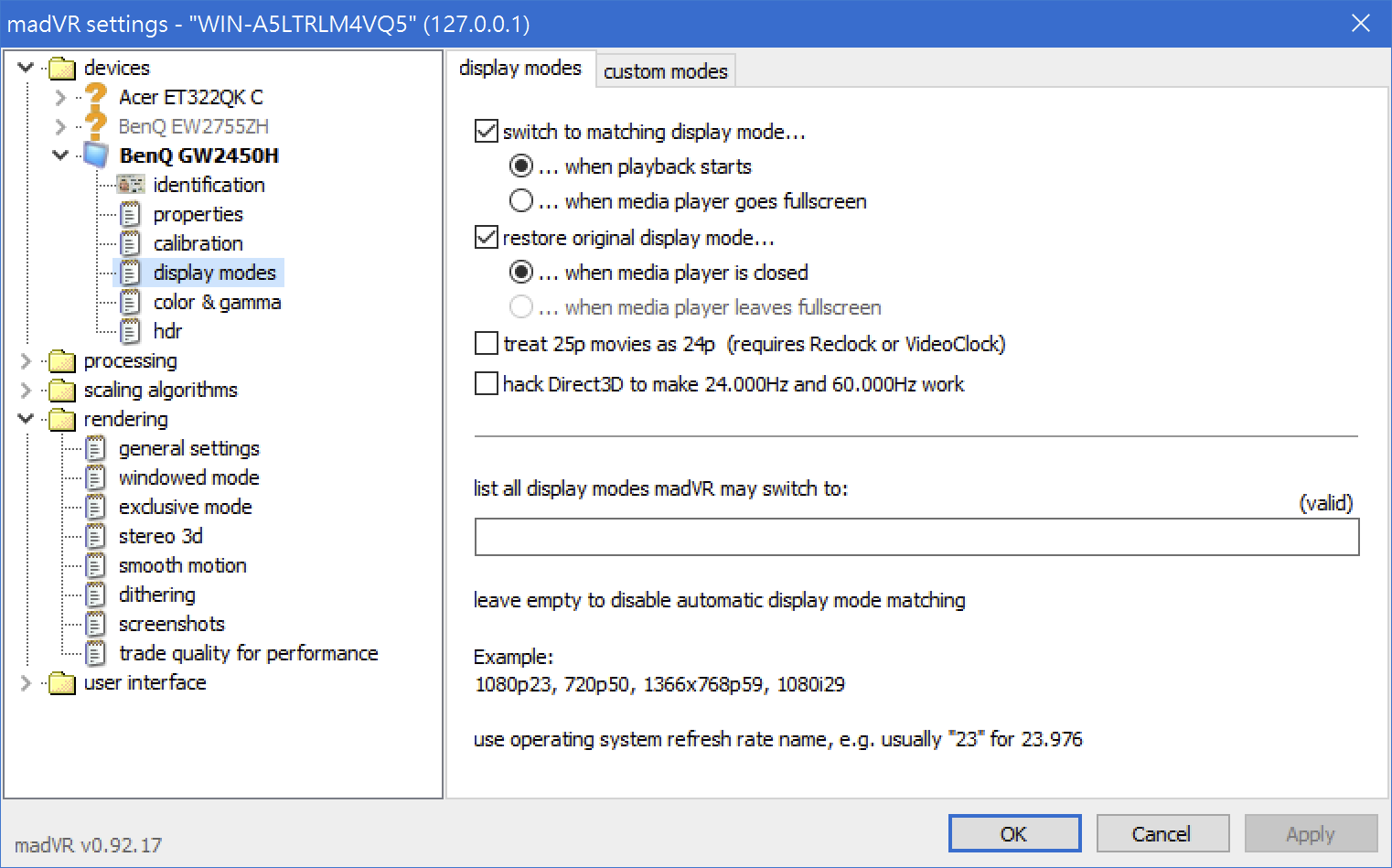Open the color & gamma tree label

coord(218,302)
